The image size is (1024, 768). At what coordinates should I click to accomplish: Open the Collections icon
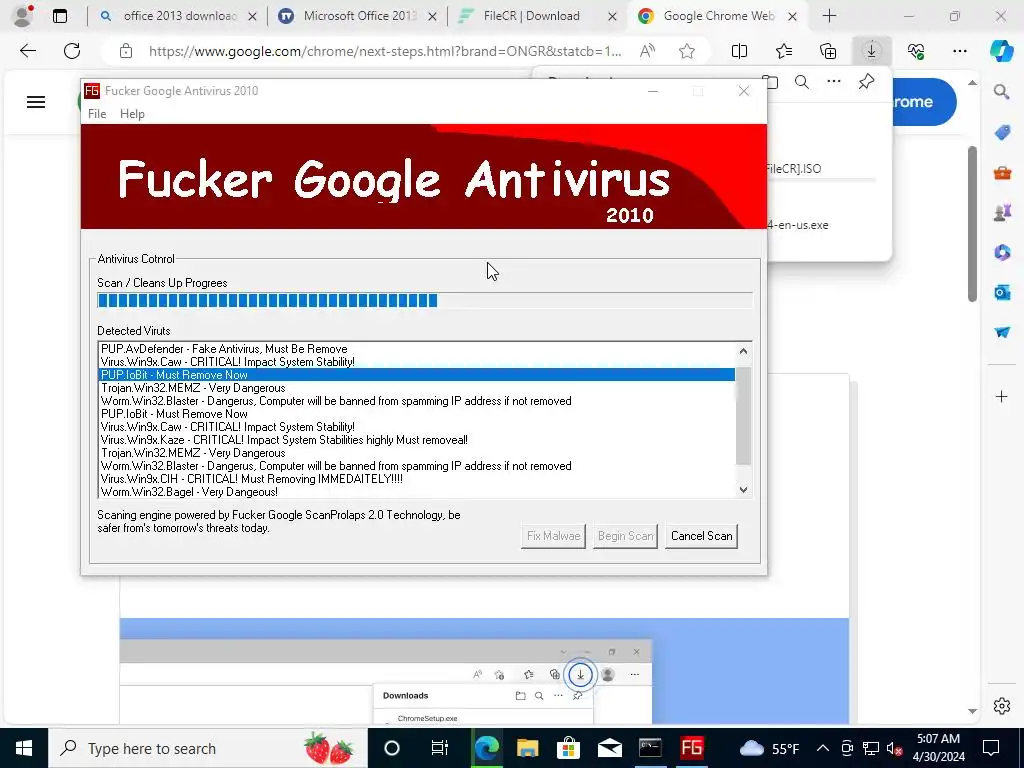(827, 51)
